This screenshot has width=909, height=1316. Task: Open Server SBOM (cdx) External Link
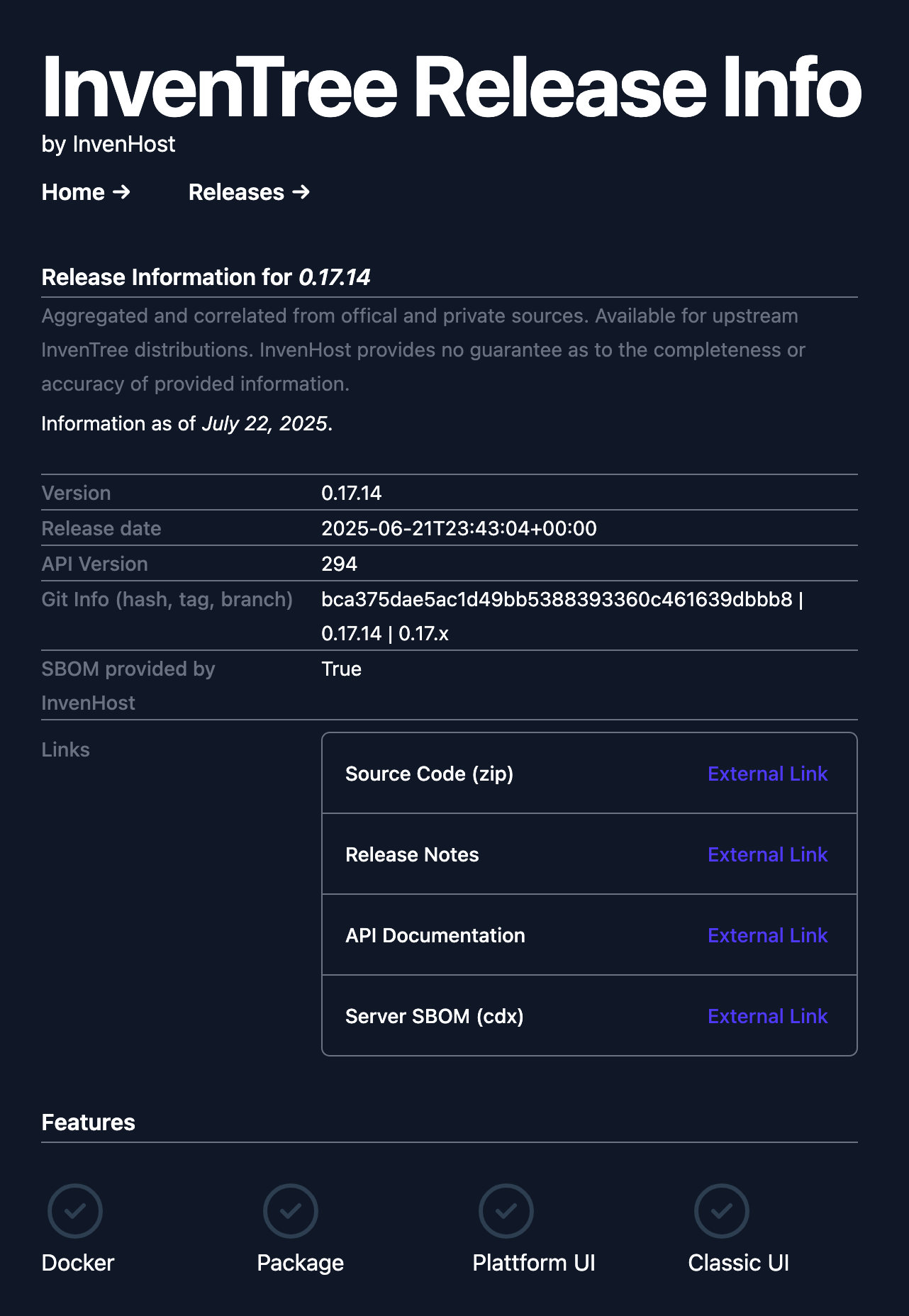click(767, 1016)
